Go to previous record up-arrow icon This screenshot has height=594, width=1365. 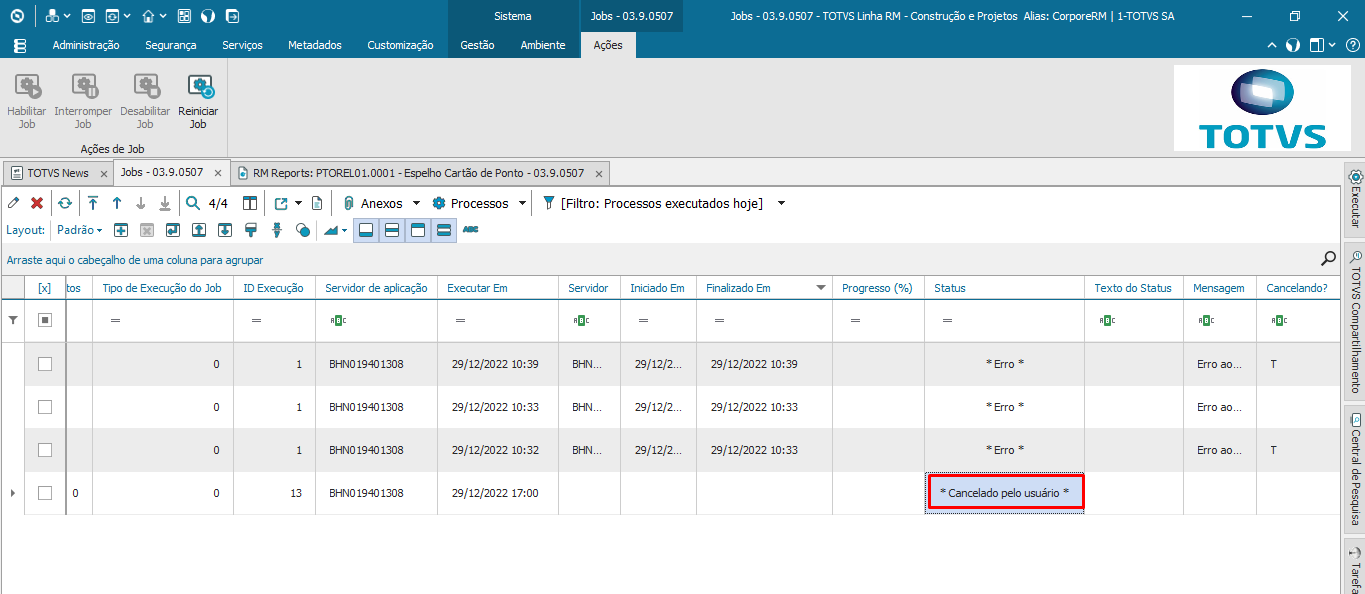[x=117, y=203]
